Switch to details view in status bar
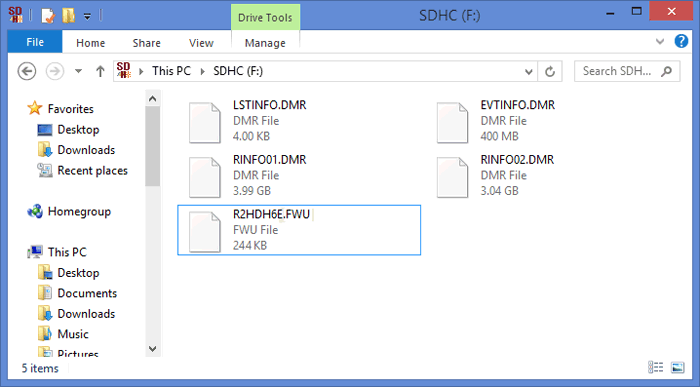Screen dimensions: 700x387 (x=655, y=367)
